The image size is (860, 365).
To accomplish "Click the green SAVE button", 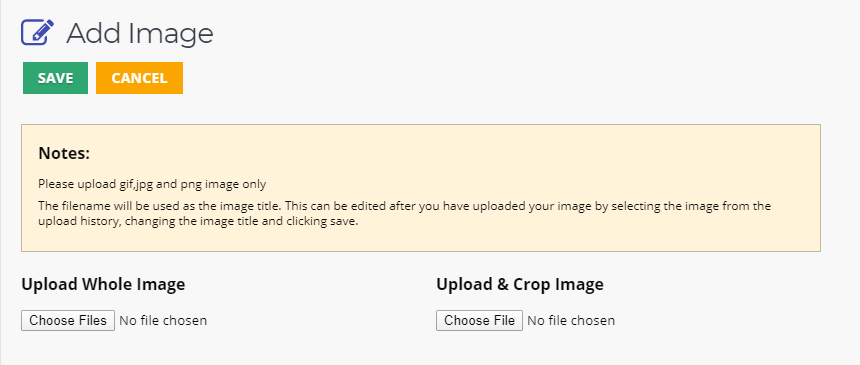I will pyautogui.click(x=55, y=78).
